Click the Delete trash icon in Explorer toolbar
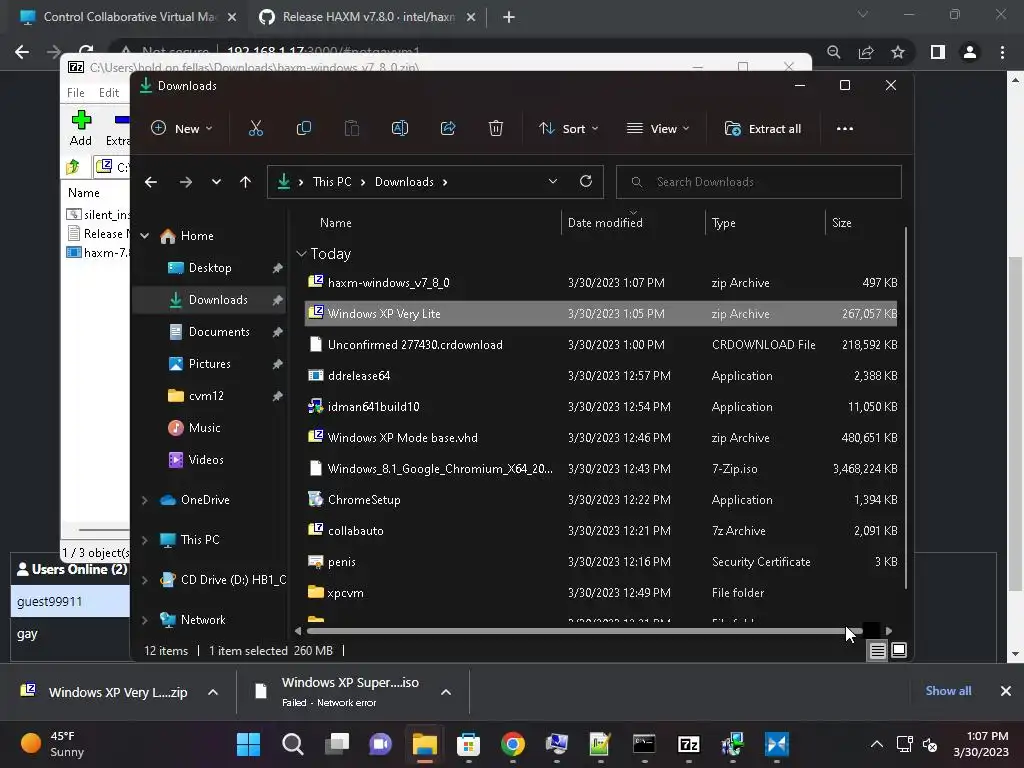 click(x=496, y=129)
